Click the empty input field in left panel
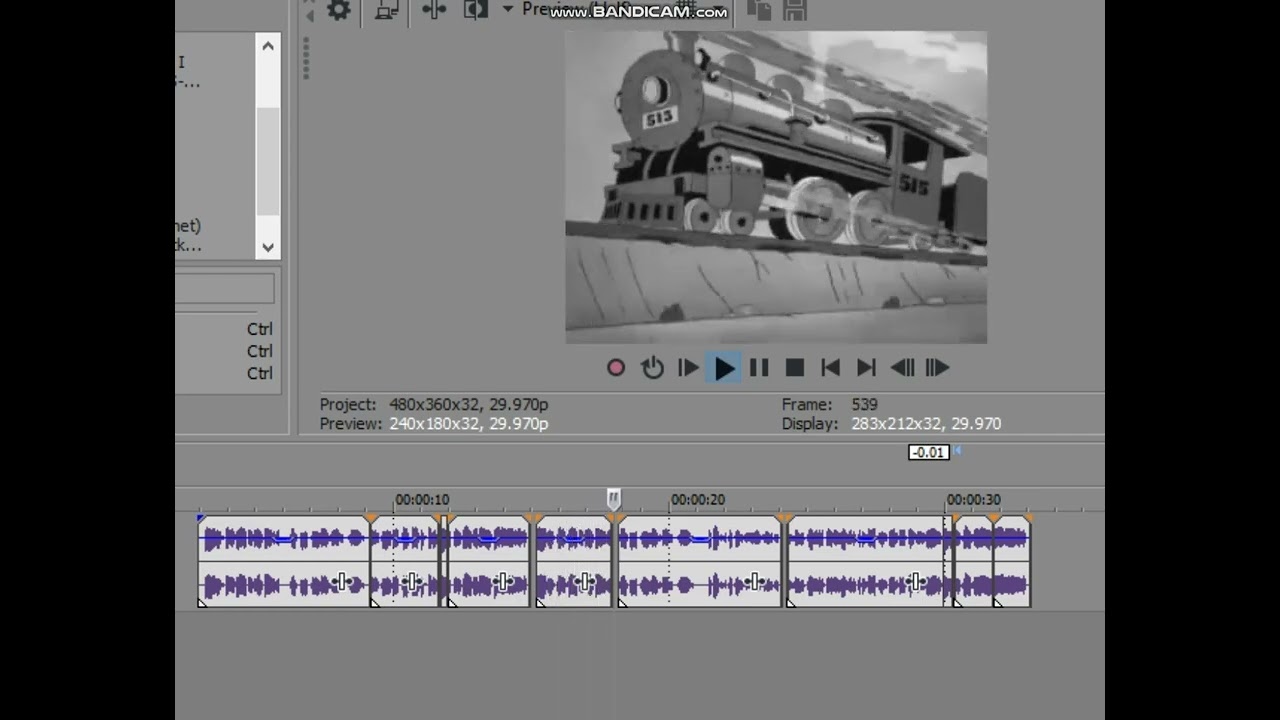 225,288
